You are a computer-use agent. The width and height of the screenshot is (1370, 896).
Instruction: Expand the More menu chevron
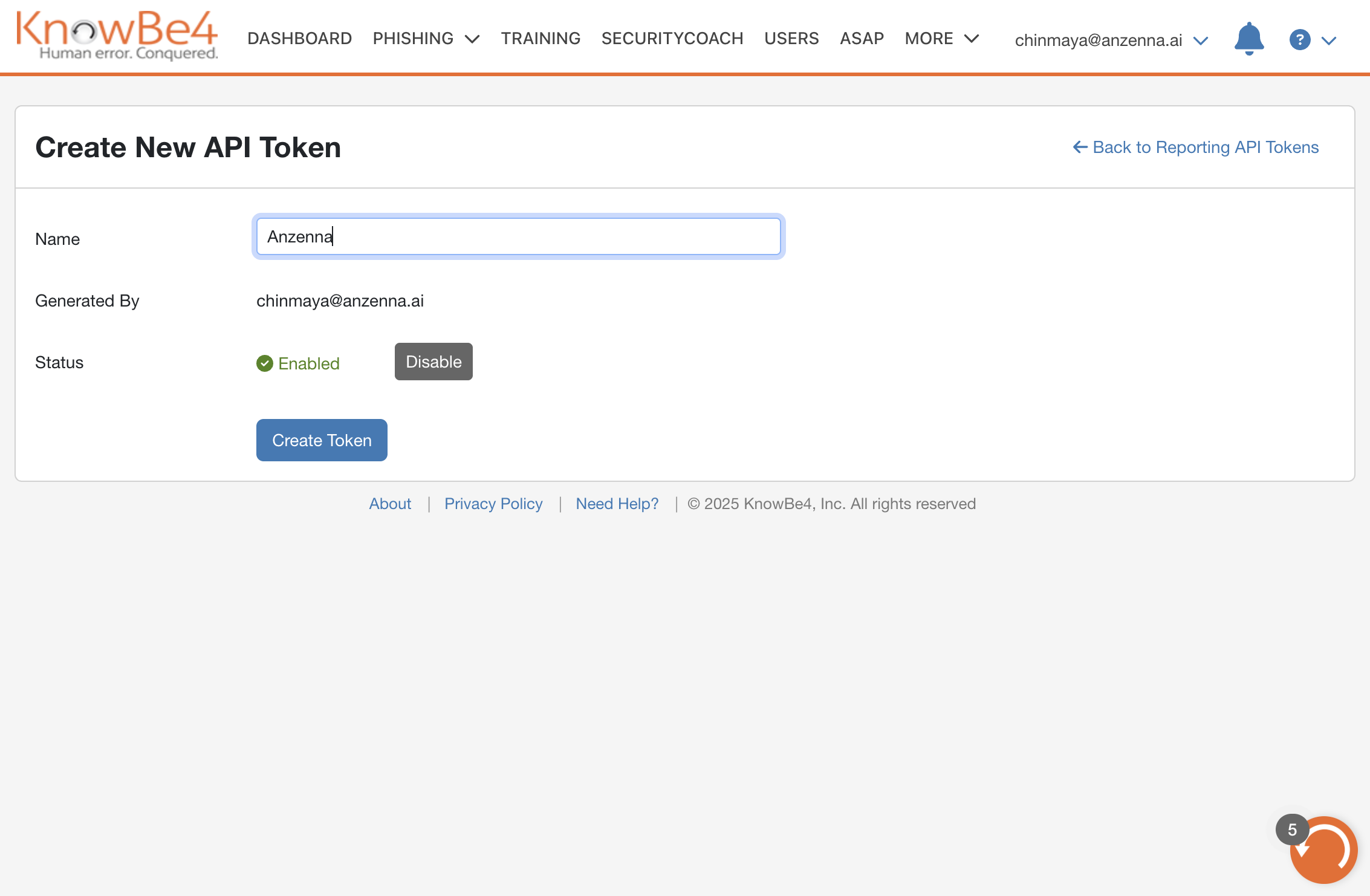(x=972, y=39)
